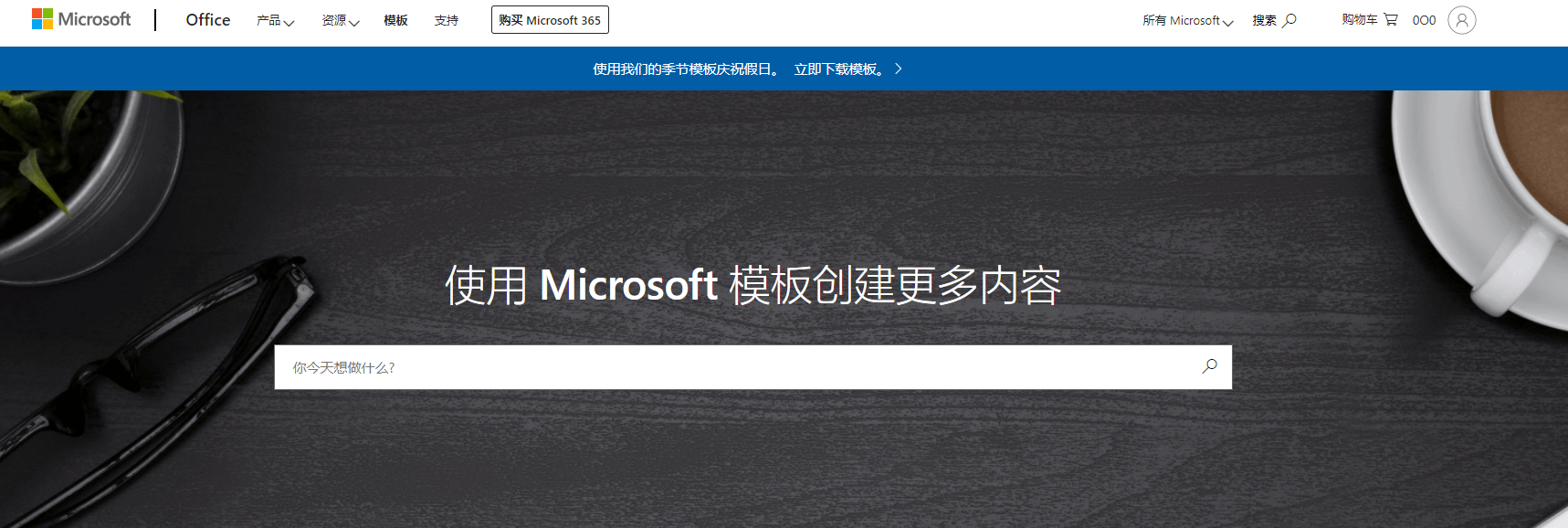Expand the 资源 dropdown menu

pyautogui.click(x=341, y=20)
